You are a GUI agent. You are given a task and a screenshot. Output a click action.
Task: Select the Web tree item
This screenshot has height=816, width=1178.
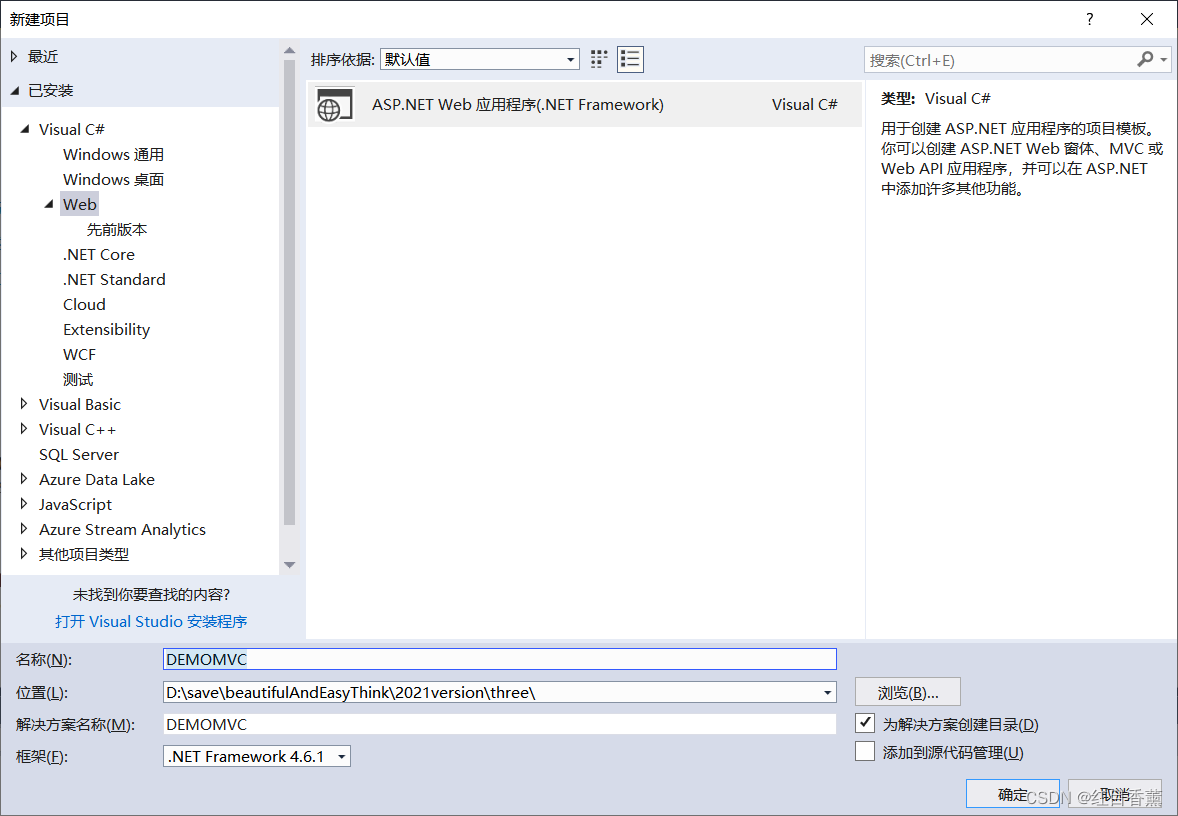pyautogui.click(x=80, y=204)
